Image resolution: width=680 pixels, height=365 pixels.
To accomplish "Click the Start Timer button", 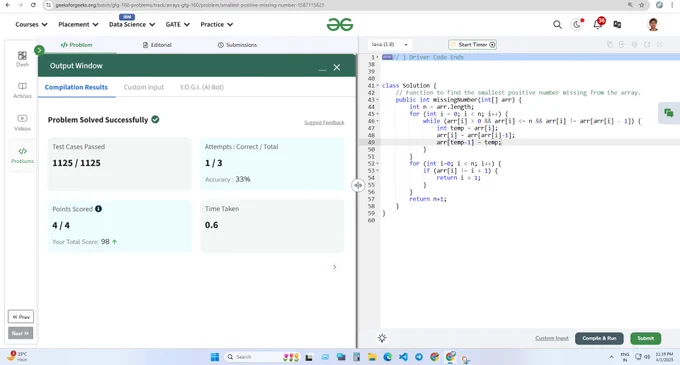I will (x=473, y=45).
